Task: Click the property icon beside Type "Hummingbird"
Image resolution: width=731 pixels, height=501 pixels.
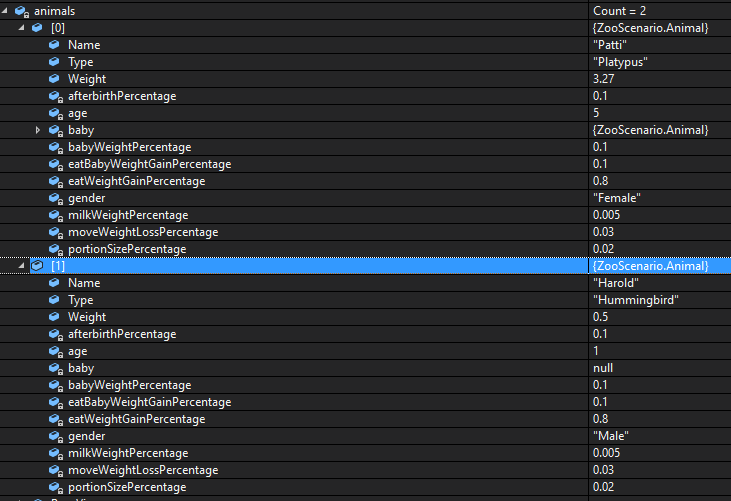Action: click(x=55, y=300)
